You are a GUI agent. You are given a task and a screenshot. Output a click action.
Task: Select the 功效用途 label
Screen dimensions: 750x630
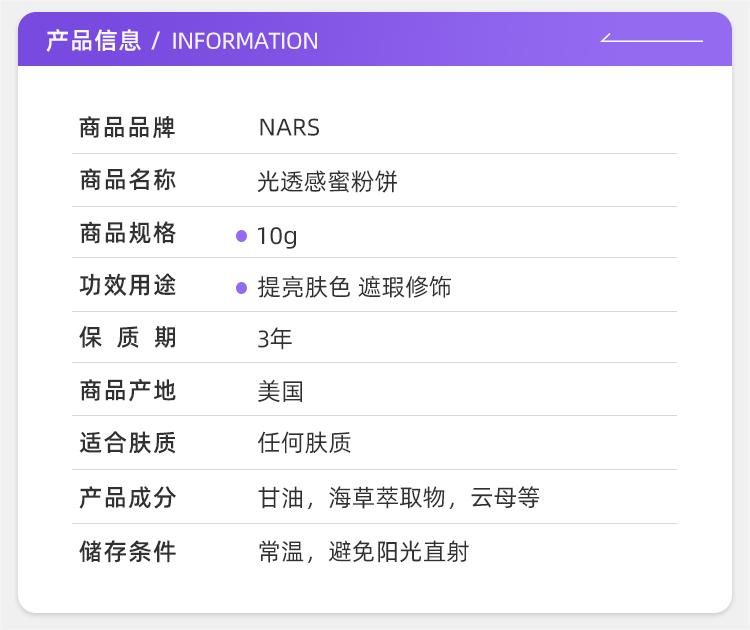click(127, 286)
